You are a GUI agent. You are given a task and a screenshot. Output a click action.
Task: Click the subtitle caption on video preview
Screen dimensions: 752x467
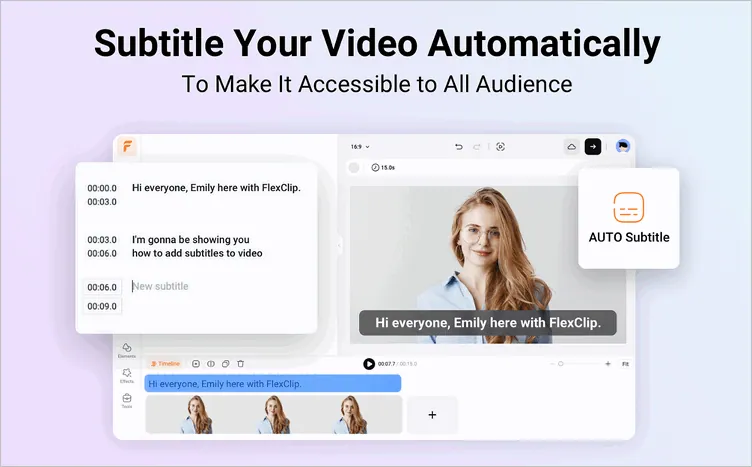488,323
